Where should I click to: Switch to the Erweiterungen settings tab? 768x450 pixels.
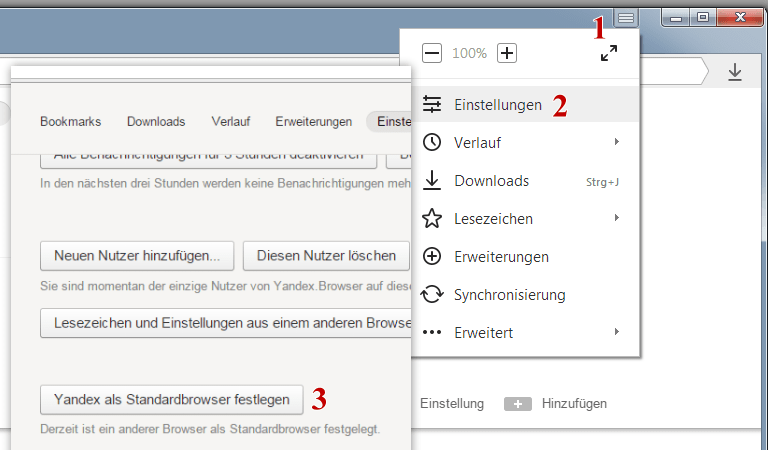[x=313, y=121]
